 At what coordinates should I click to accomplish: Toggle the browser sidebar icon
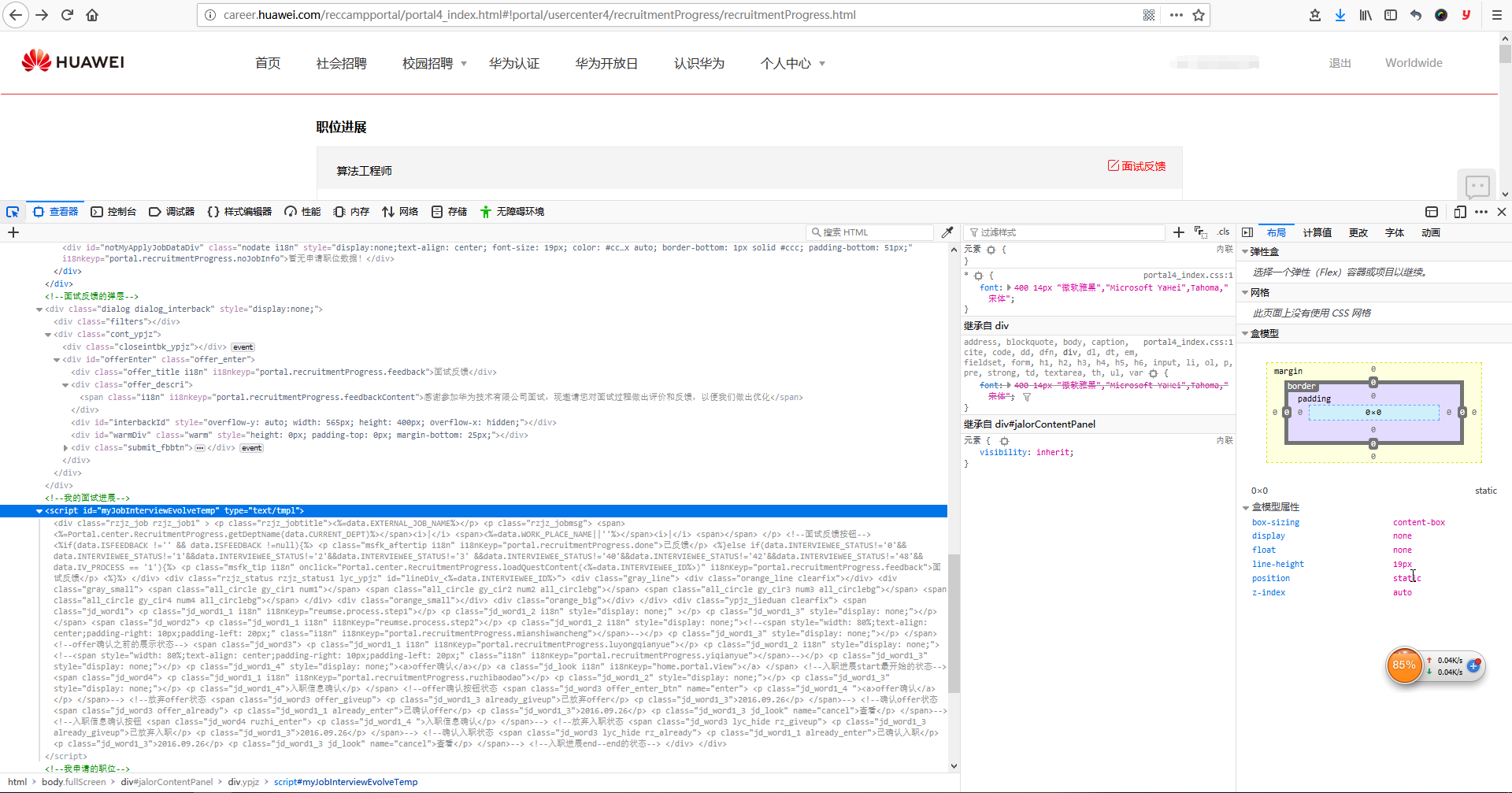(1391, 15)
